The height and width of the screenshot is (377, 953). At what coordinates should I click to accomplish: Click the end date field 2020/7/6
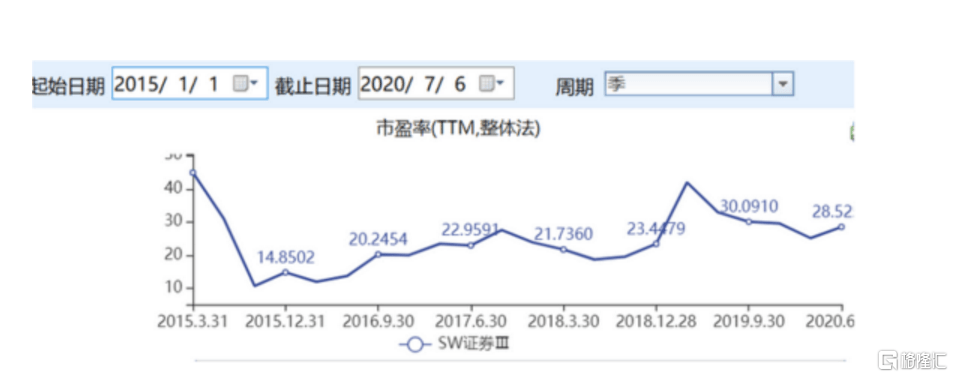click(x=436, y=83)
